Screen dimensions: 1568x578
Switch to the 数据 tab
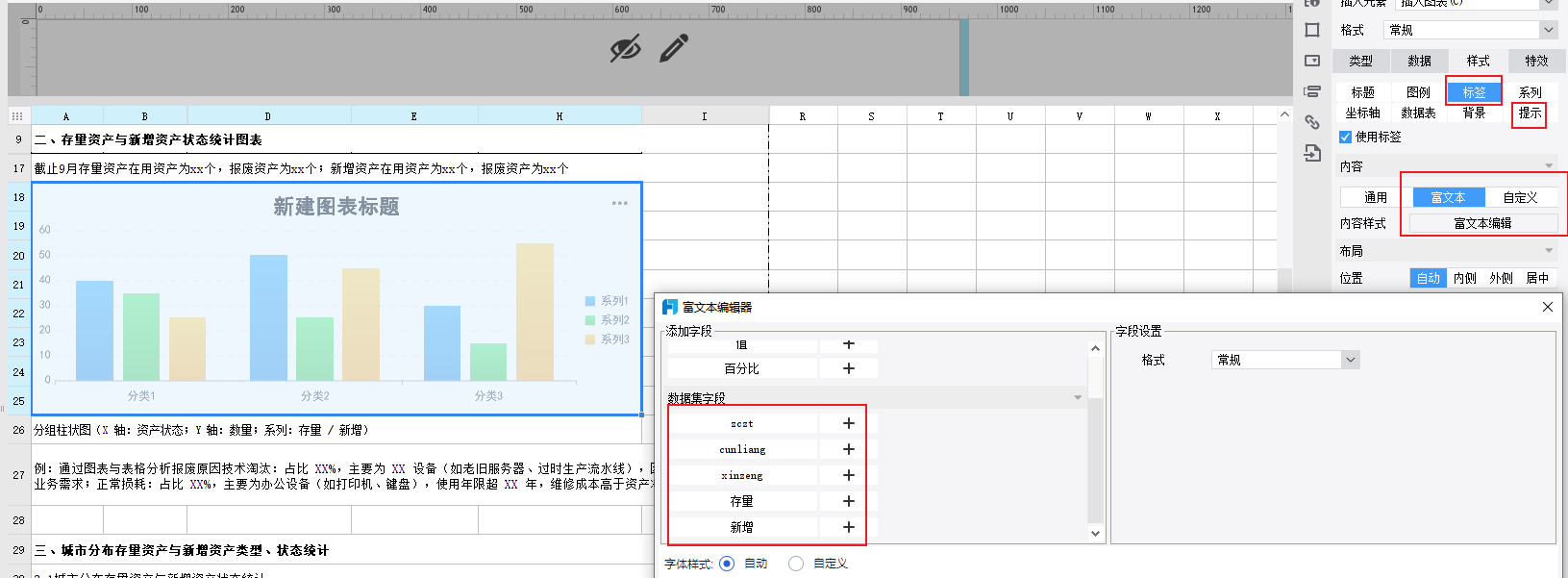[1420, 61]
